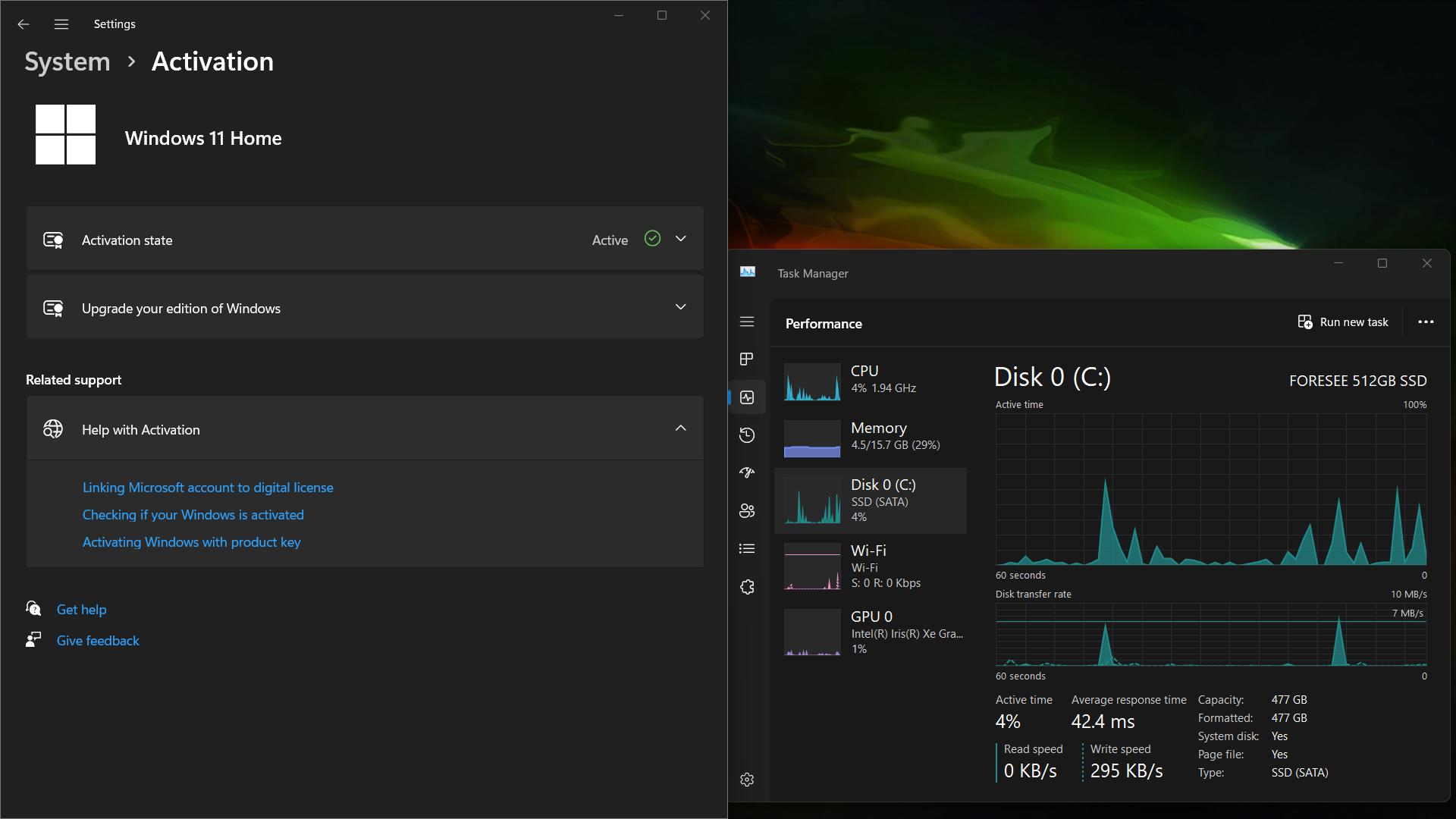The height and width of the screenshot is (819, 1456).
Task: Maximize the Settings window
Action: click(x=662, y=15)
